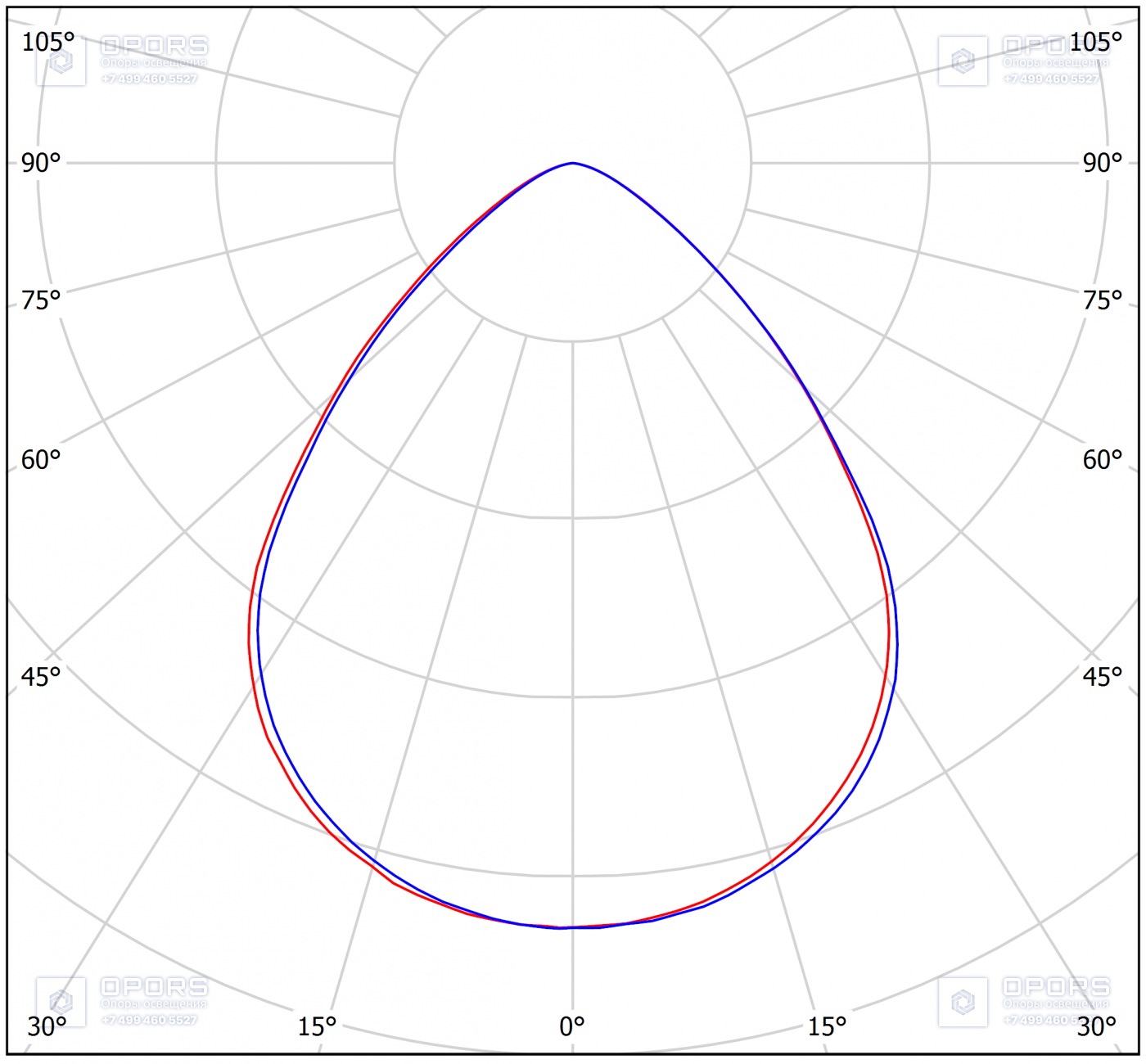Image resolution: width=1146 pixels, height=1064 pixels.
Task: Click the bottom-left 30° label
Action: coord(47,1026)
